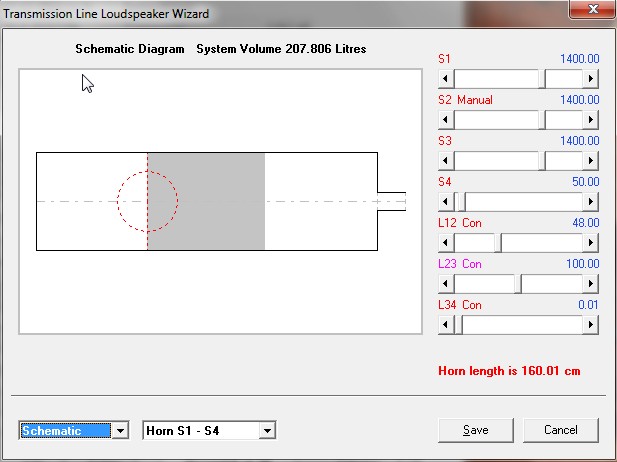
Task: Click the L12 slider thumb
Action: click(498, 243)
